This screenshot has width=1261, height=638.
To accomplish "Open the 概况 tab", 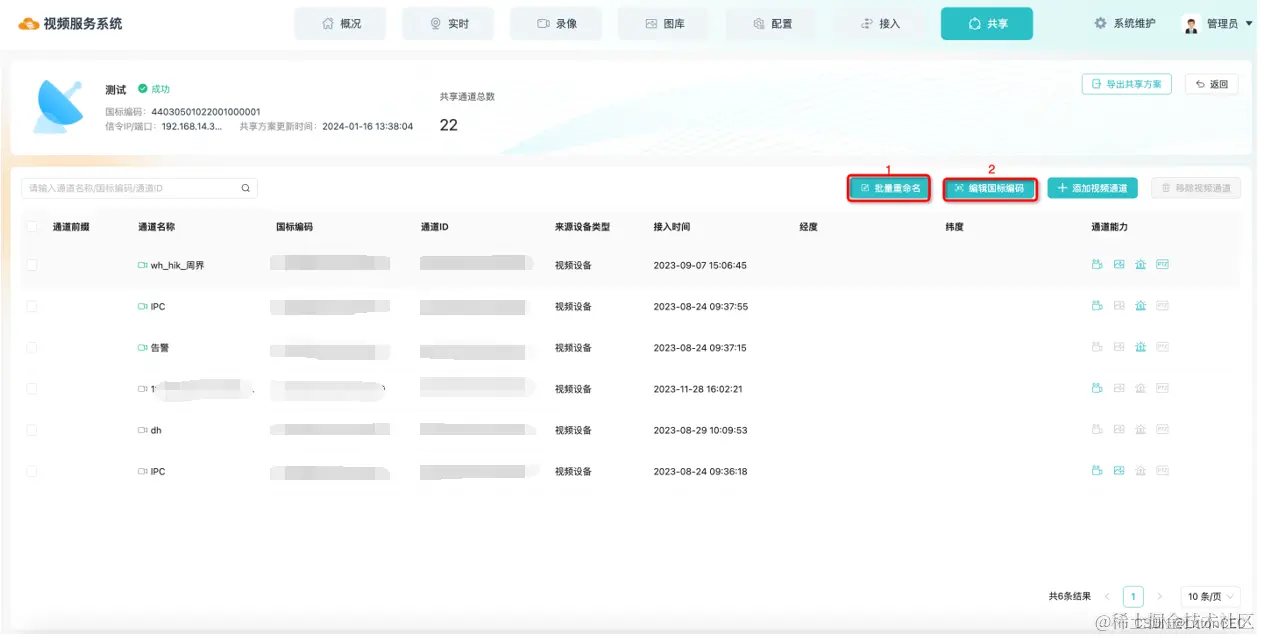I will (x=340, y=23).
